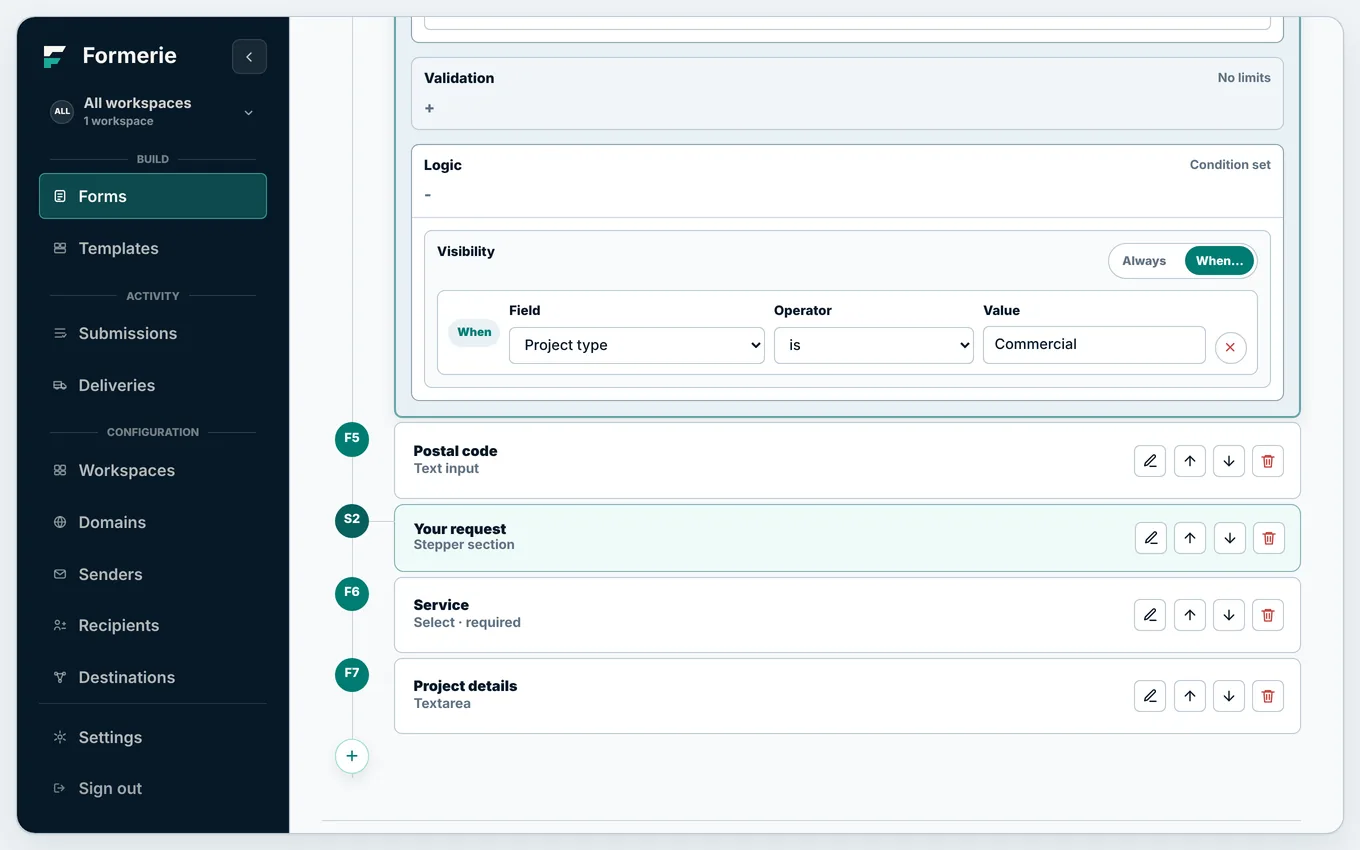Move Project details field down

tap(1229, 696)
